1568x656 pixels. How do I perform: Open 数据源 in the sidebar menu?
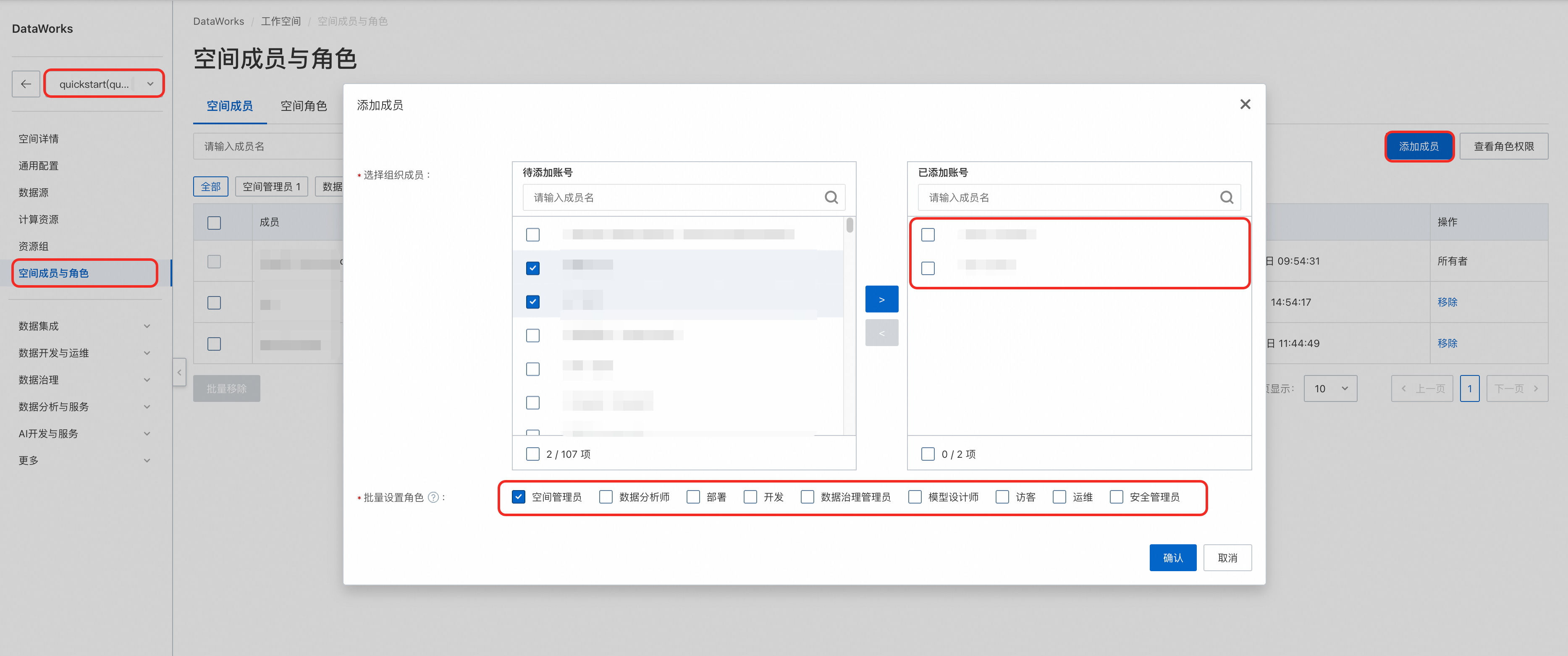point(34,192)
